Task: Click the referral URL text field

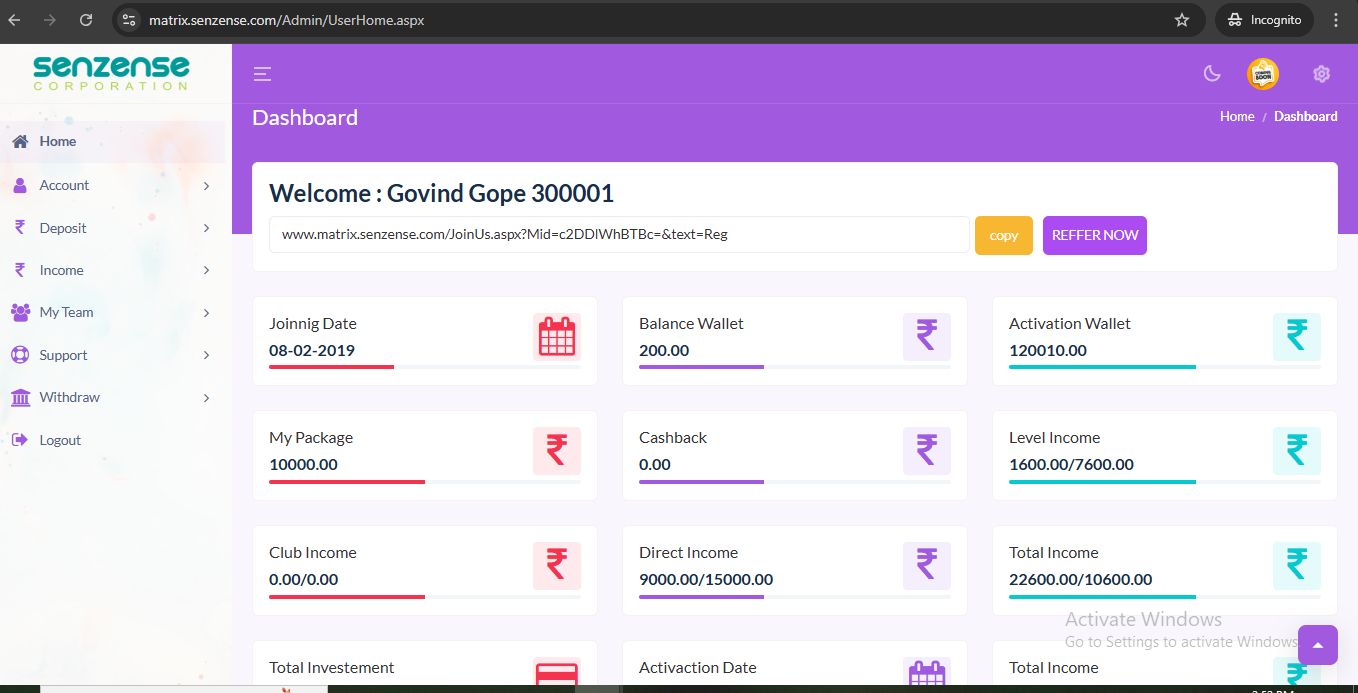Action: coord(619,235)
